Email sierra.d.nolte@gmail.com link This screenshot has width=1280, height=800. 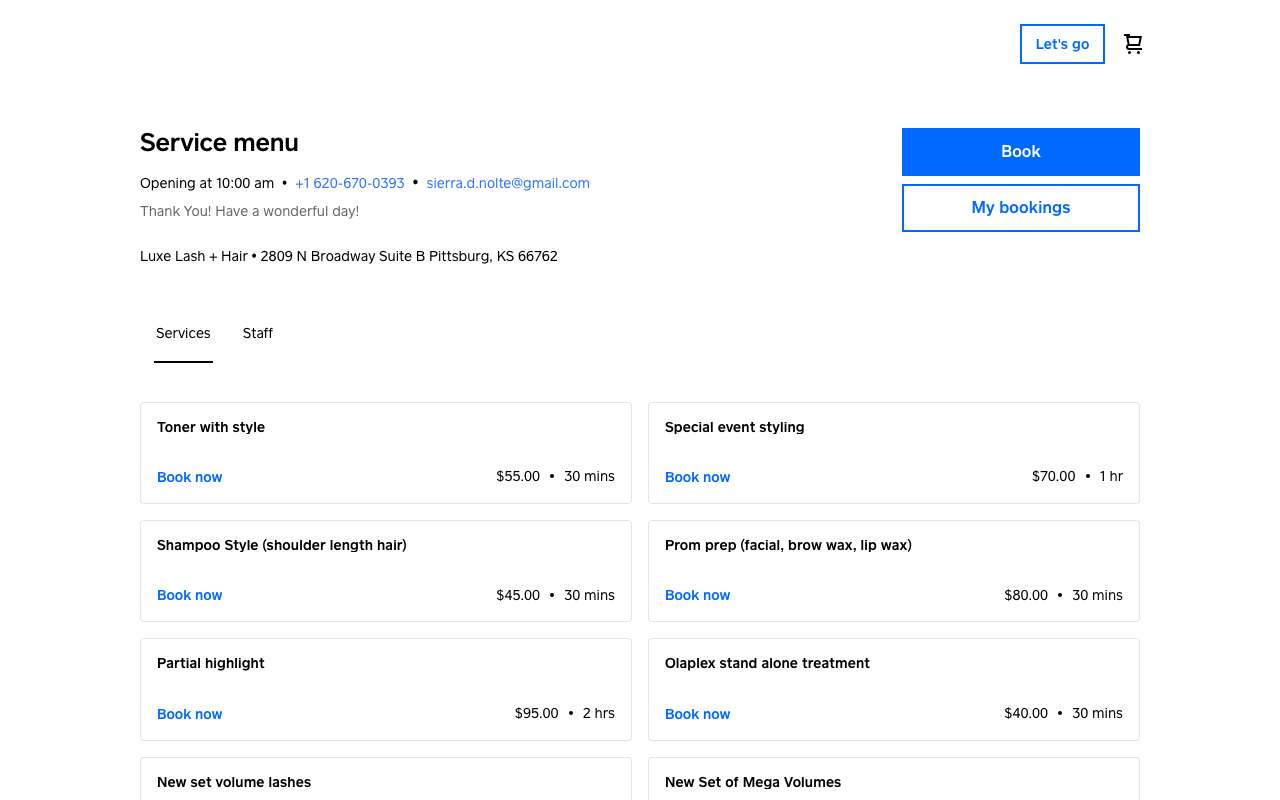[x=508, y=183]
